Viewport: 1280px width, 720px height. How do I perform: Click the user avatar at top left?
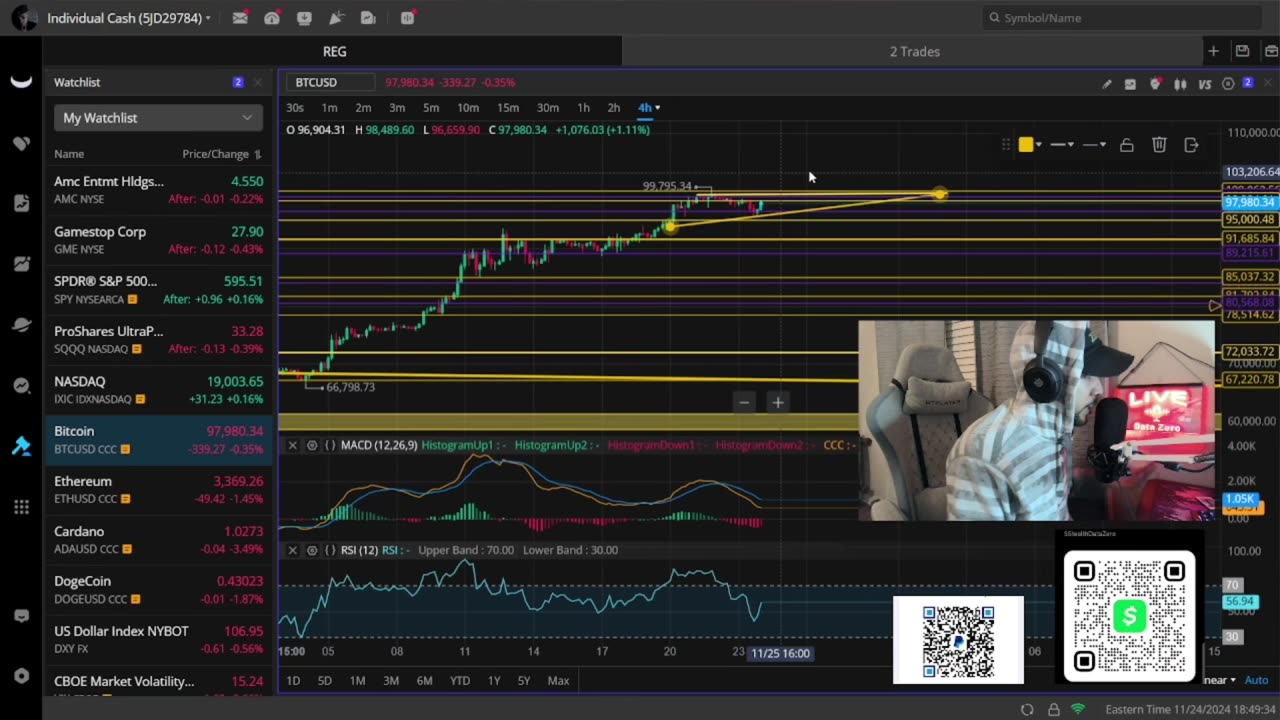tap(24, 18)
